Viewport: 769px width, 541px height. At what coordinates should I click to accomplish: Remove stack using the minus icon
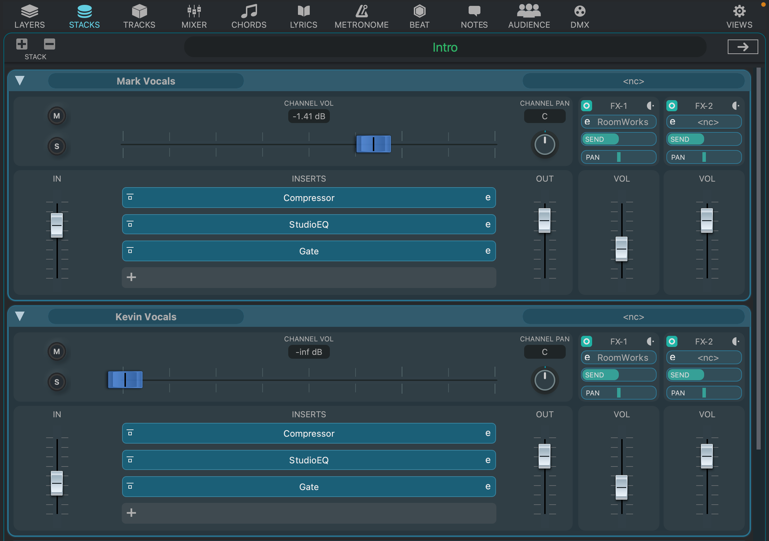tap(49, 44)
